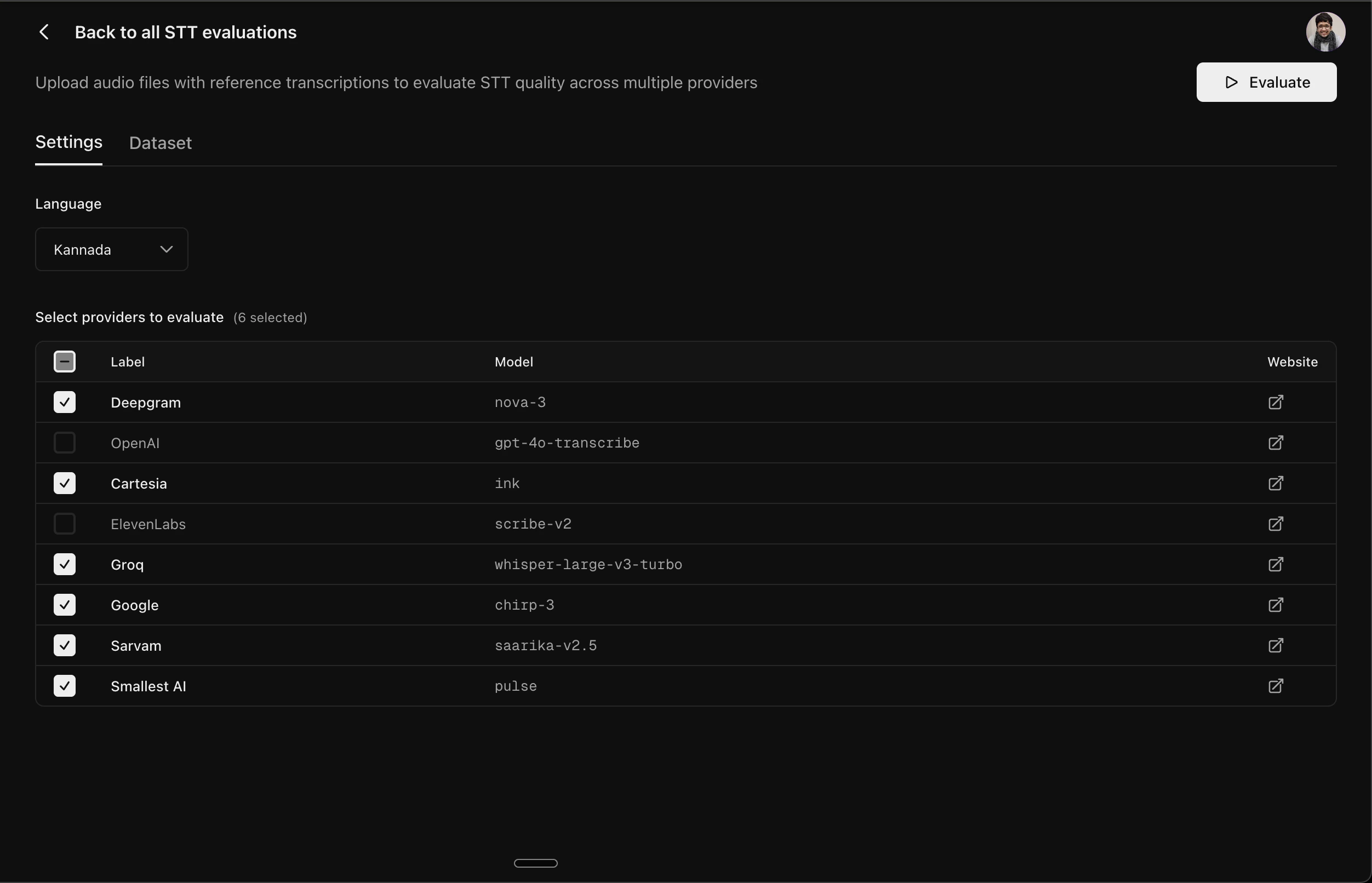Open the Cartesia website link
Image resolution: width=1372 pixels, height=883 pixels.
pyautogui.click(x=1275, y=483)
